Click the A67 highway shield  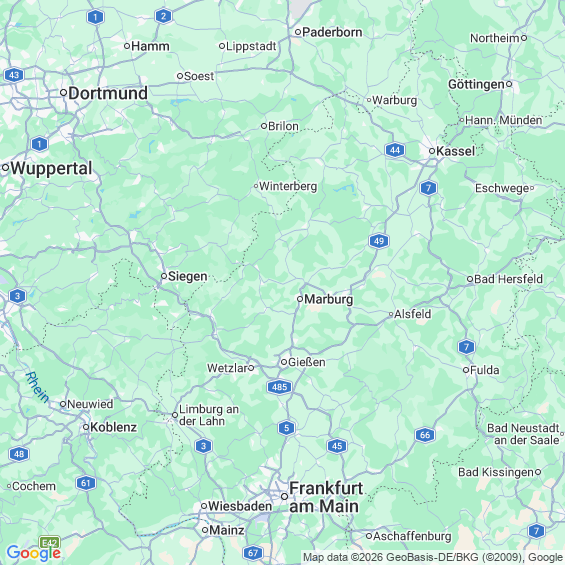[253, 553]
